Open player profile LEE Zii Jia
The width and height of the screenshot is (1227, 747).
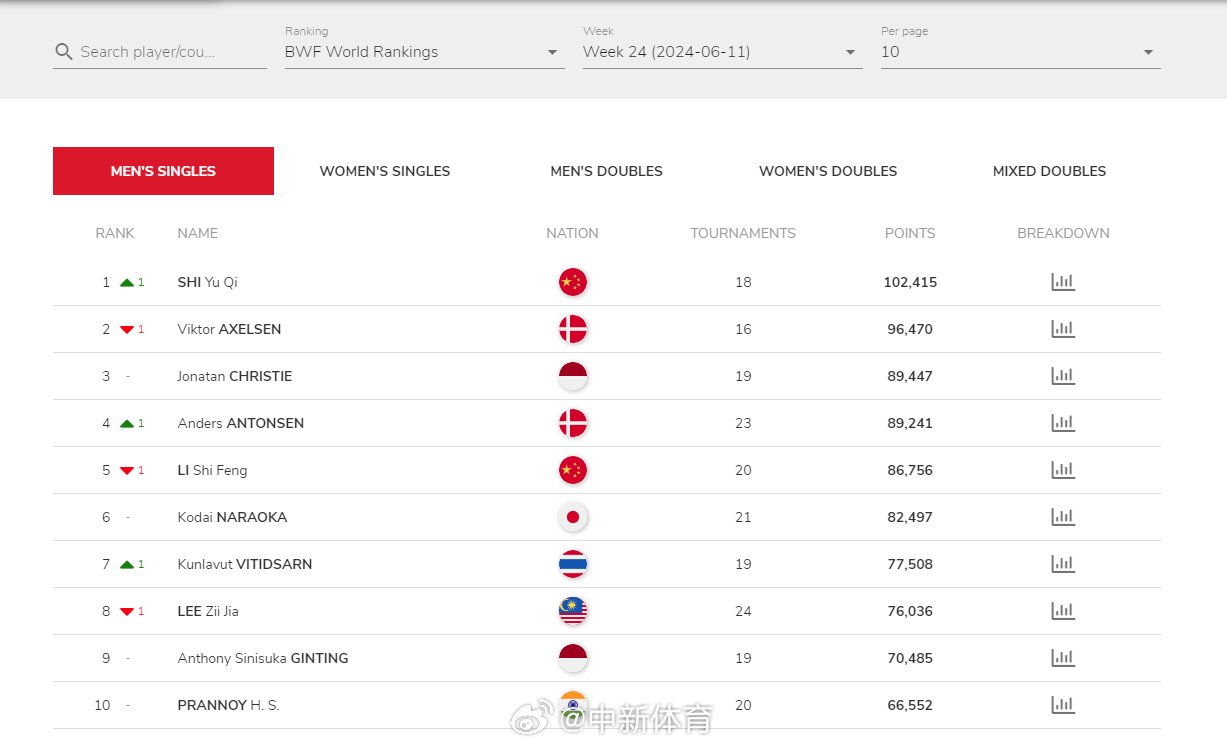point(208,611)
